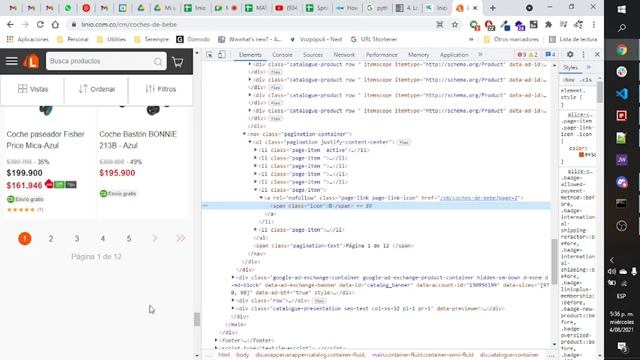Screen dimensions: 640x360
Task: Open DevTools more options menu
Action: pos(583,54)
